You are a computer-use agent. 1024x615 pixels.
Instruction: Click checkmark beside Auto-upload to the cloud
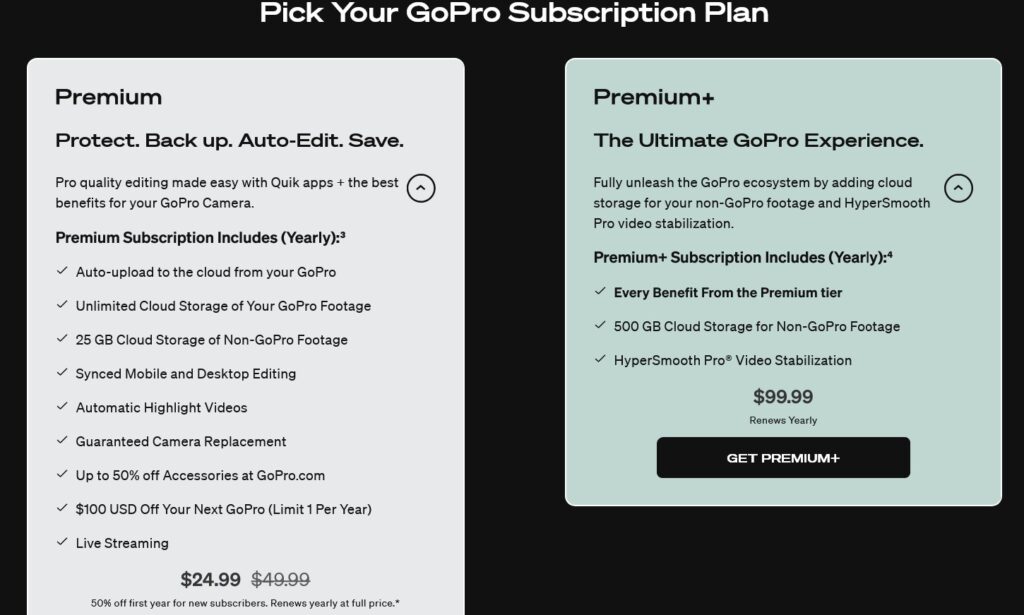point(62,271)
